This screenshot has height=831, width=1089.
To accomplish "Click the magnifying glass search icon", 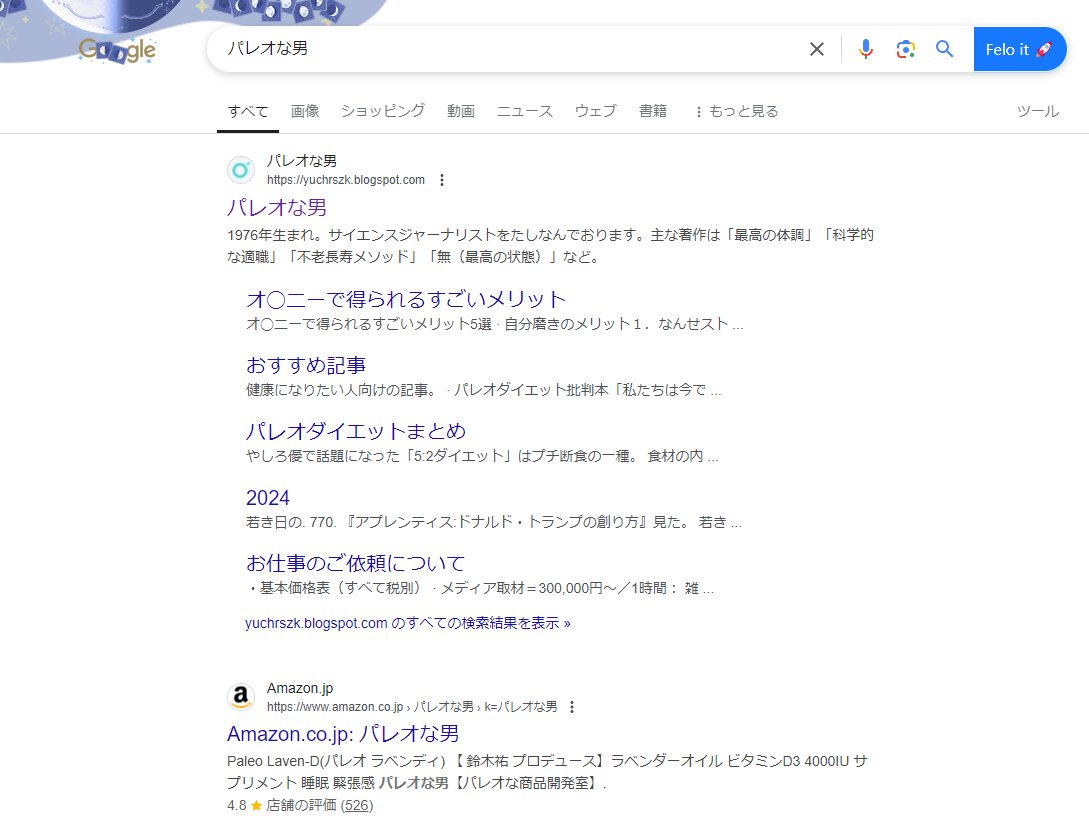I will click(944, 48).
